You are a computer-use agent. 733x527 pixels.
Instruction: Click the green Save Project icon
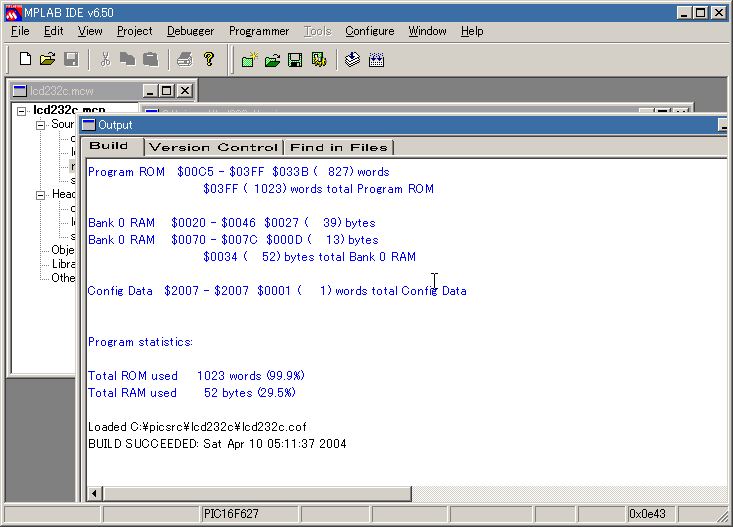(x=295, y=60)
